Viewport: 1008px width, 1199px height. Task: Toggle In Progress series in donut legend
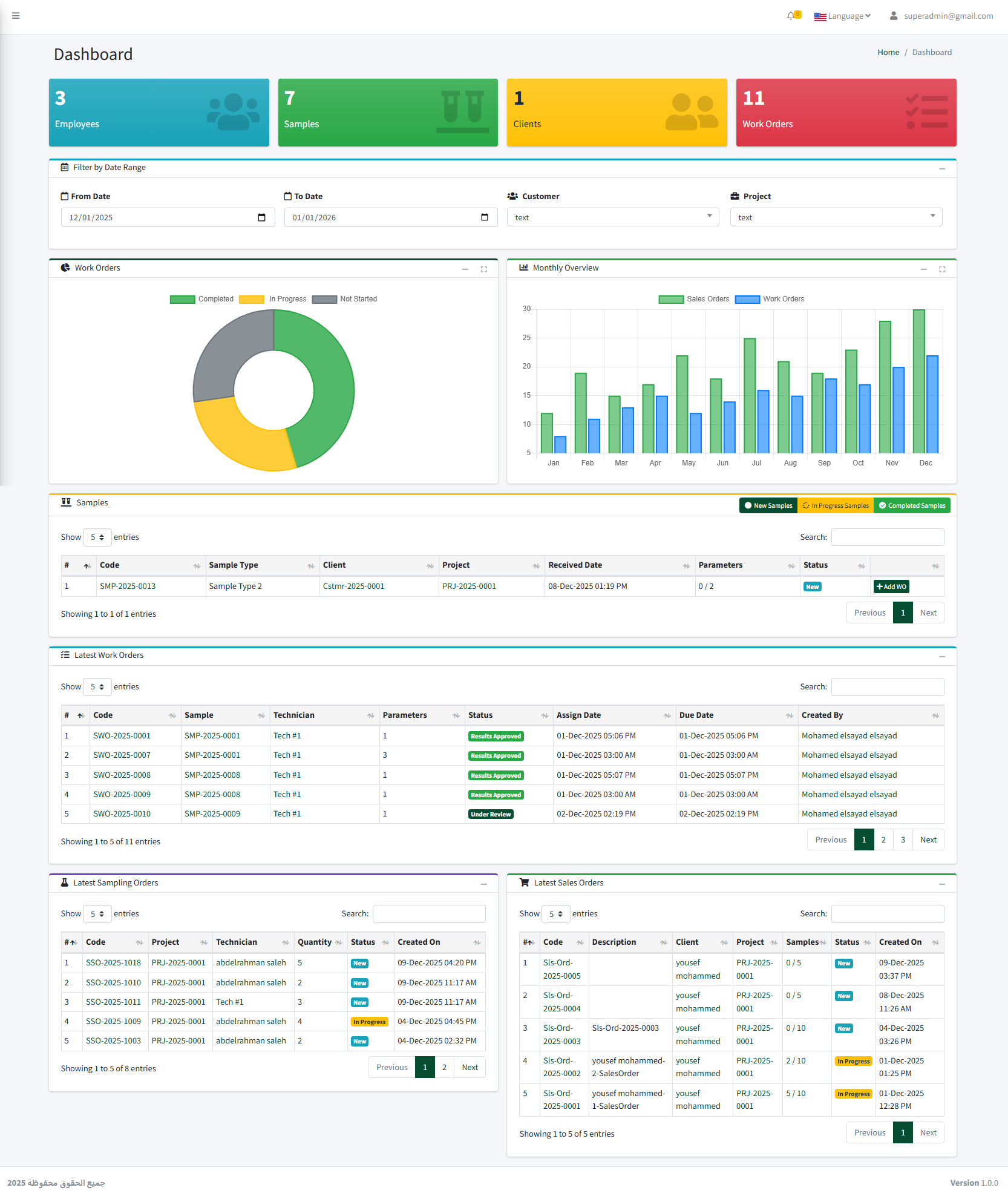click(273, 299)
